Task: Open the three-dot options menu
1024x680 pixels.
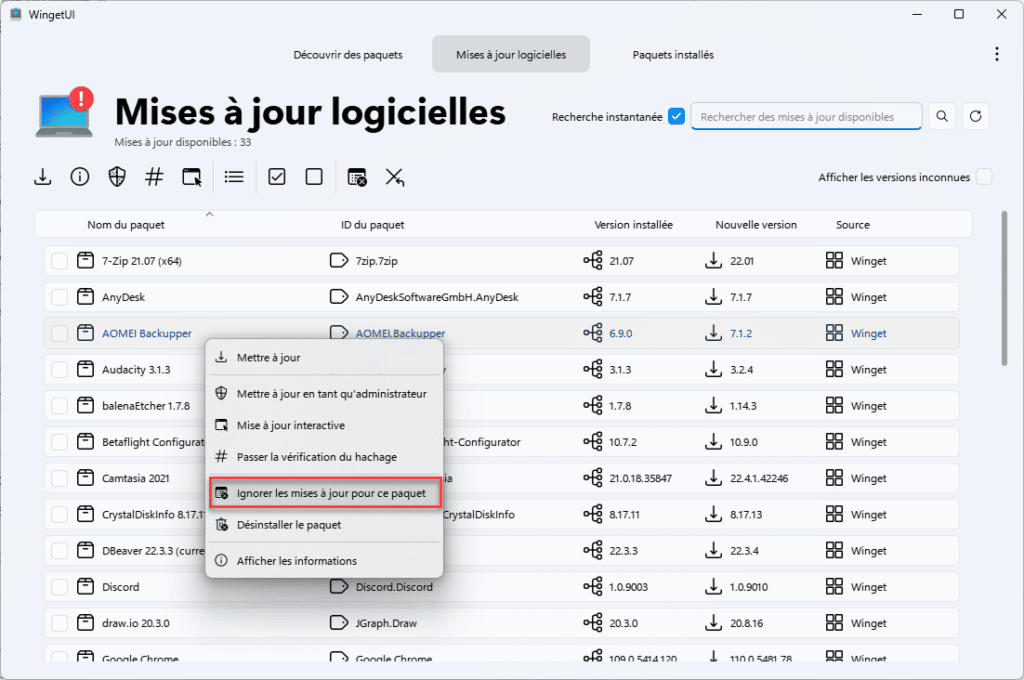Action: 997,54
